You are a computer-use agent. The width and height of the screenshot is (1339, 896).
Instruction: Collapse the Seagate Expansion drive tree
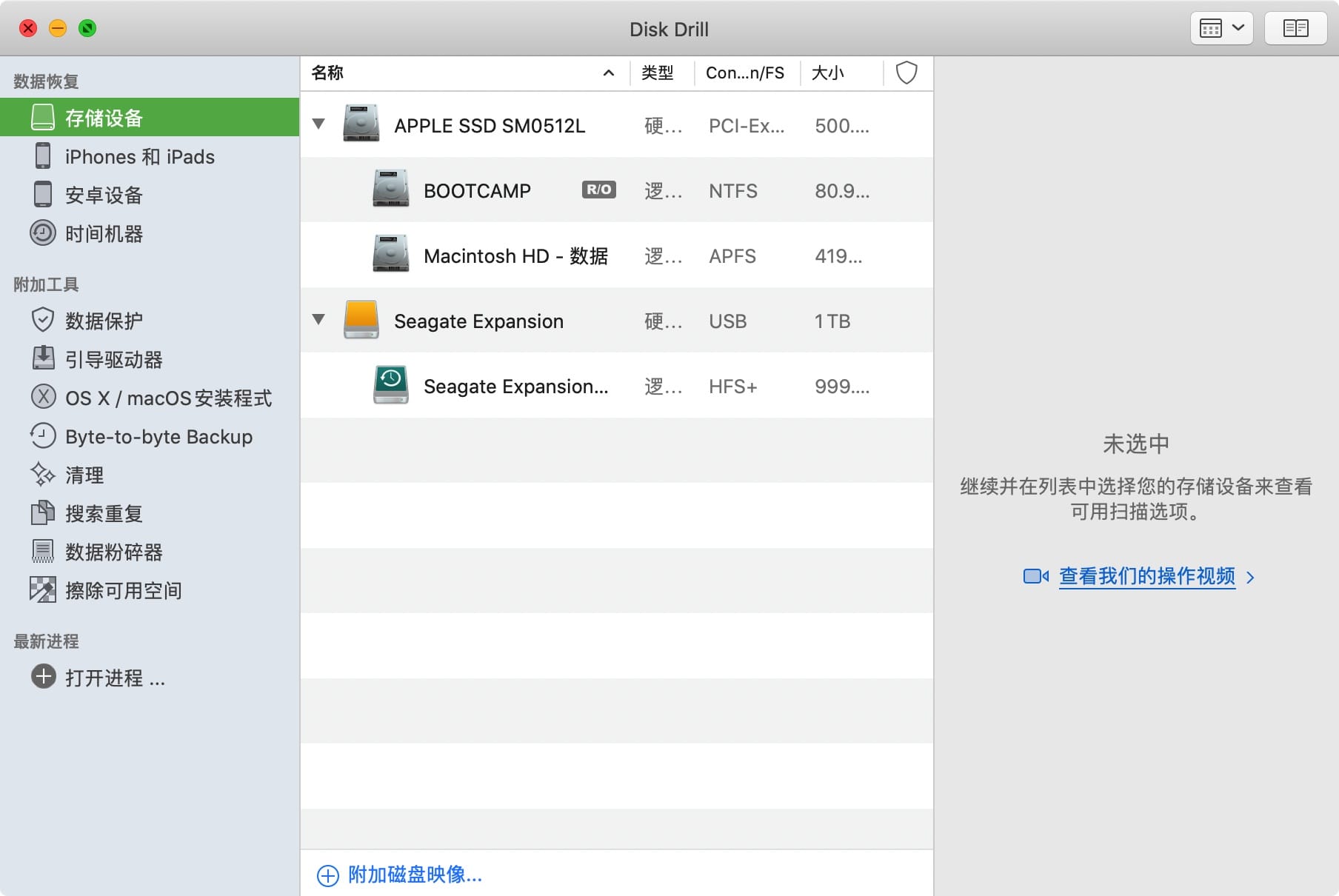coord(318,320)
